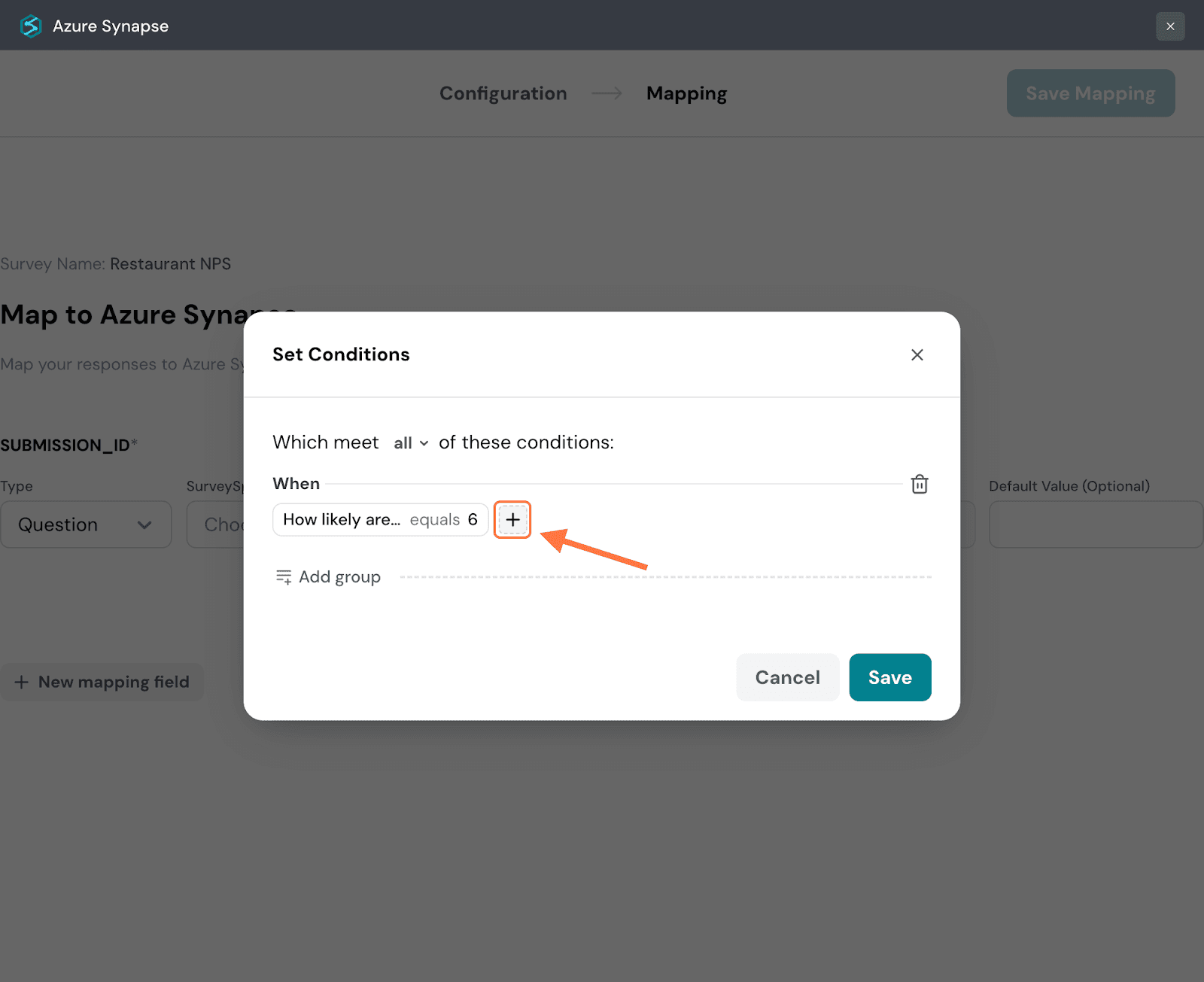Delete the When condition with trash icon

click(x=919, y=484)
